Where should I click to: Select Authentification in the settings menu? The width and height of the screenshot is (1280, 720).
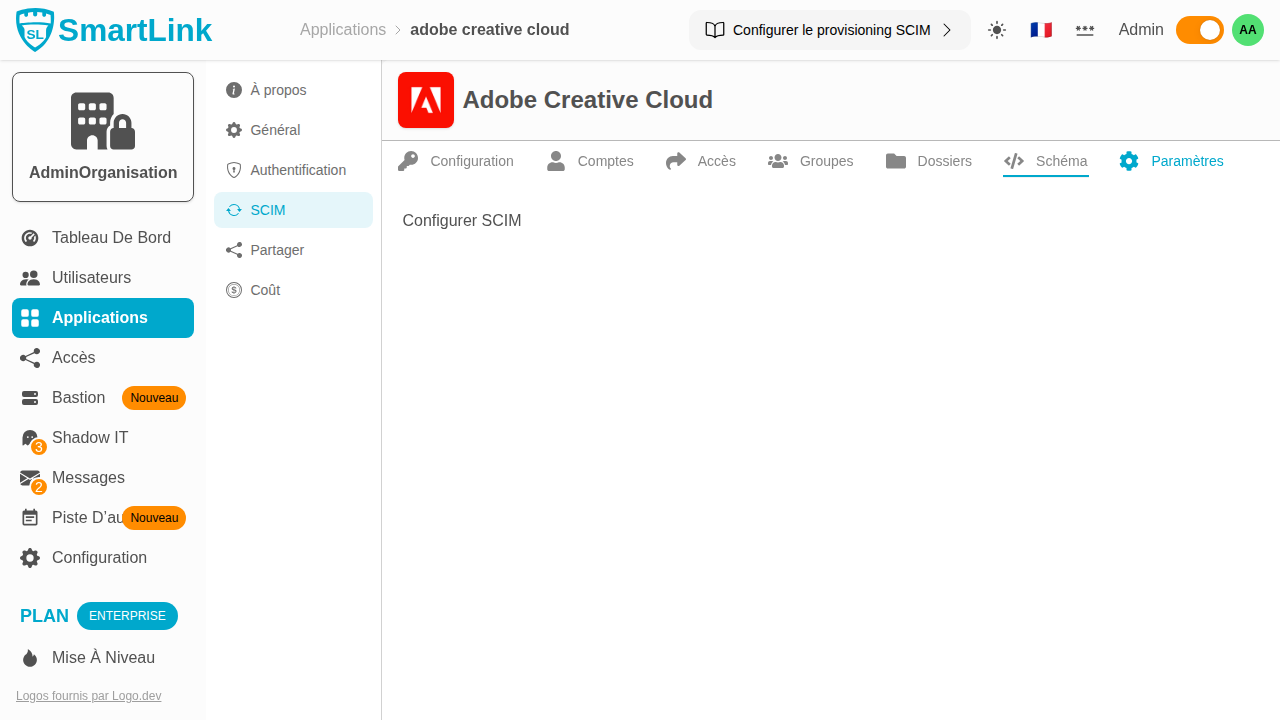pyautogui.click(x=297, y=170)
